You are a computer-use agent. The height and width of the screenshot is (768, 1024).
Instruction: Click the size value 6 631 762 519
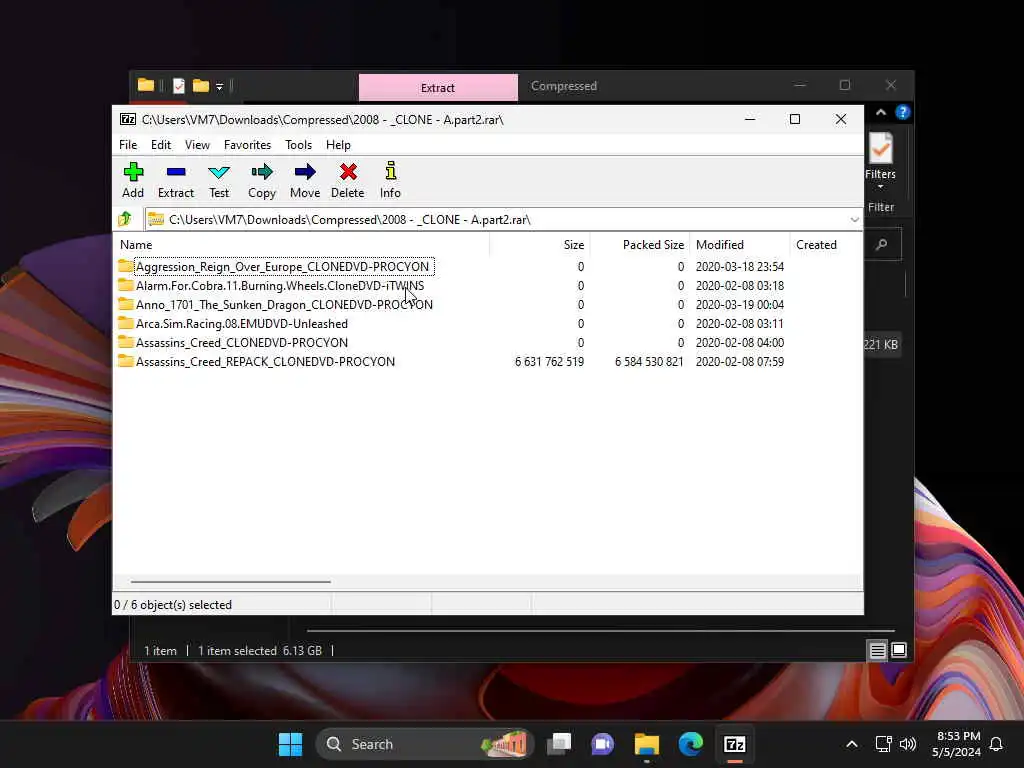[549, 361]
